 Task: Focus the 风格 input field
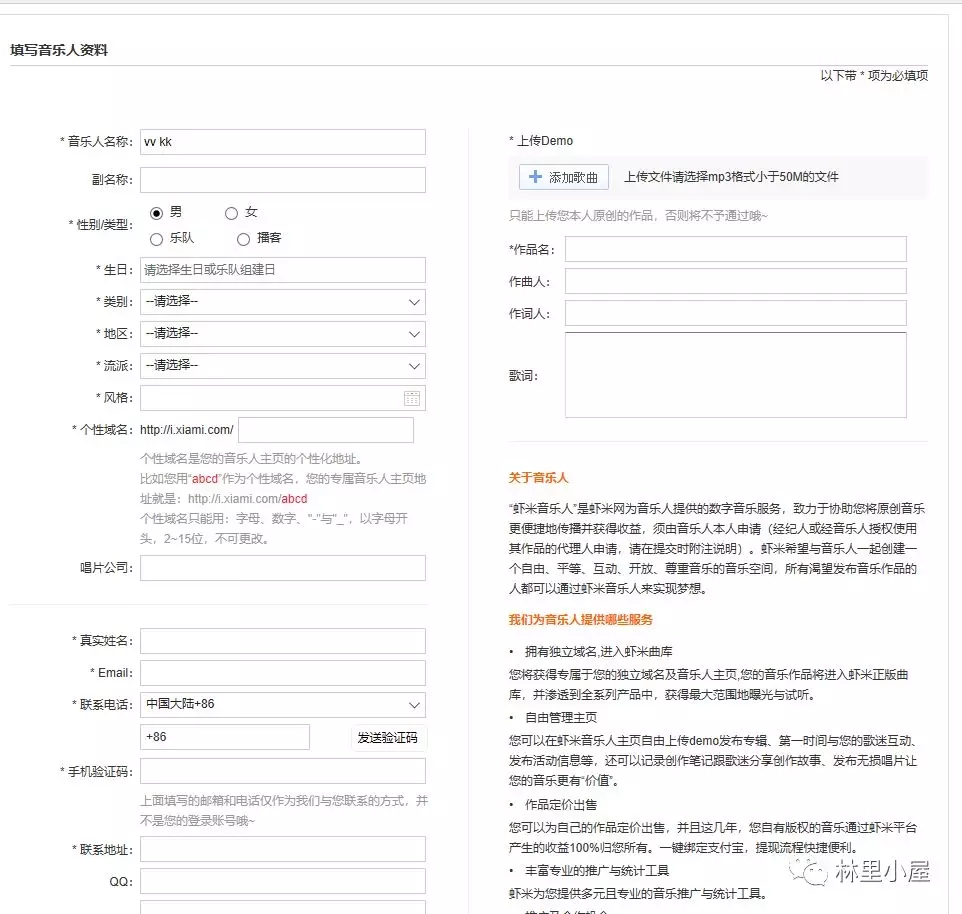coord(283,398)
